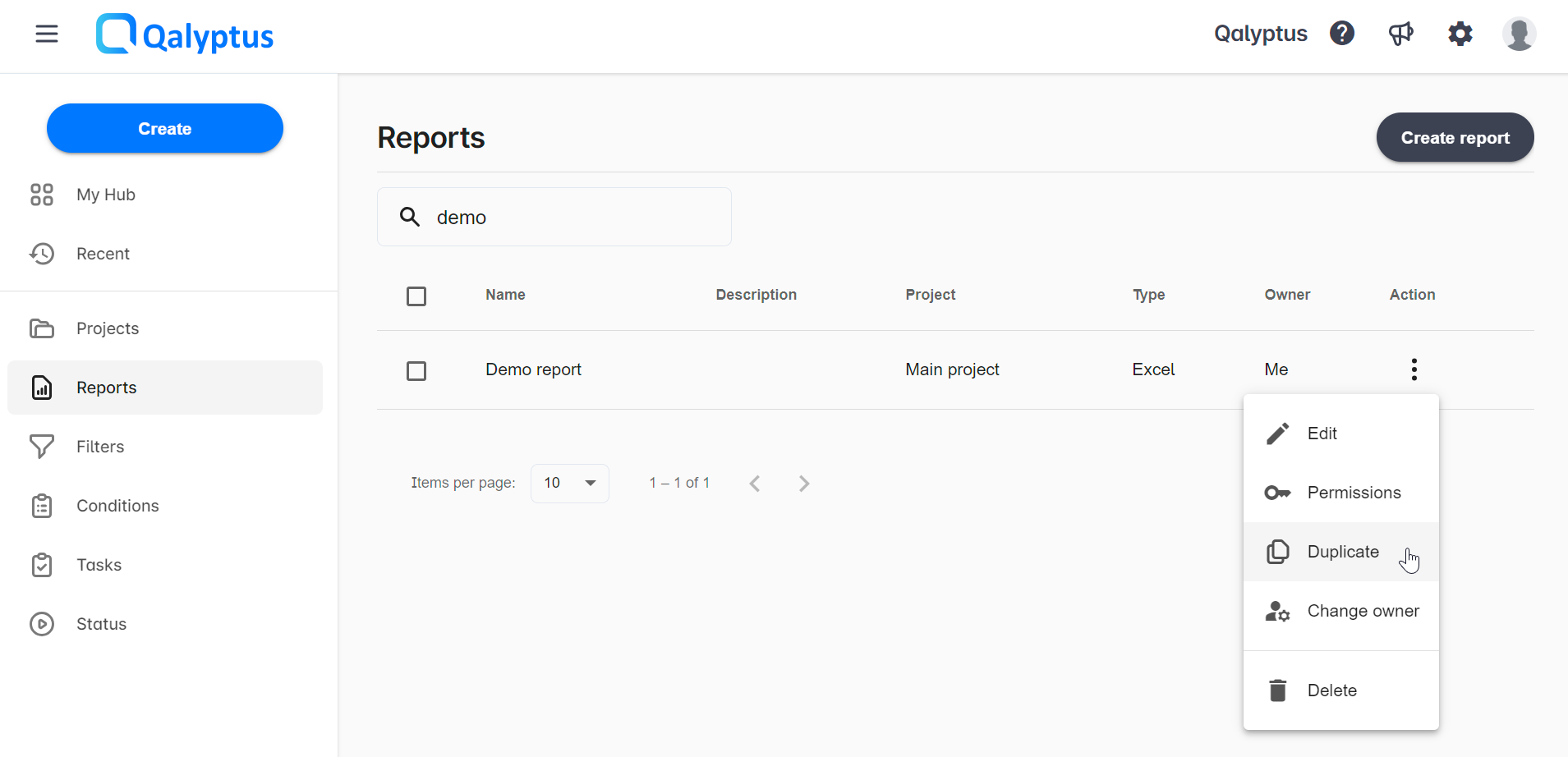Viewport: 1568px width, 757px height.
Task: Choose Duplicate from the action menu
Action: (1343, 552)
